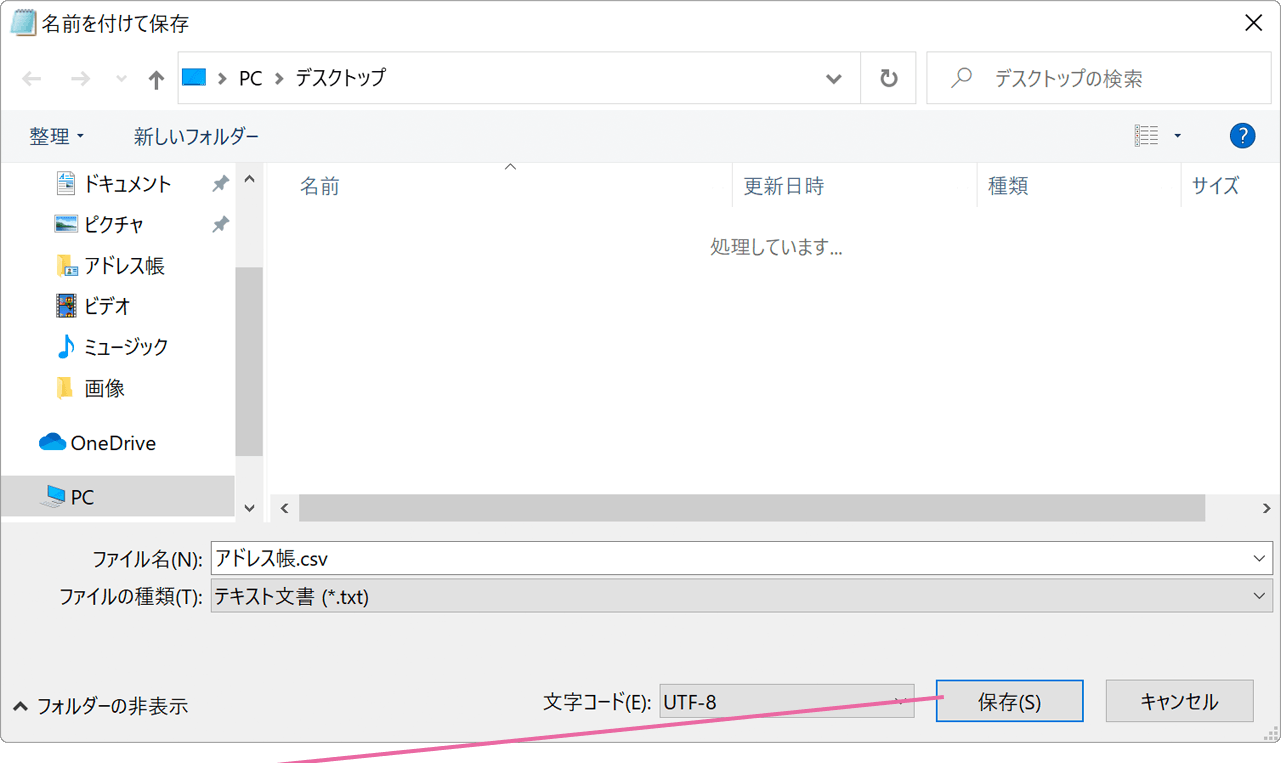Image resolution: width=1281 pixels, height=763 pixels.
Task: Click the pin icon next to ピクチャ
Action: (220, 225)
